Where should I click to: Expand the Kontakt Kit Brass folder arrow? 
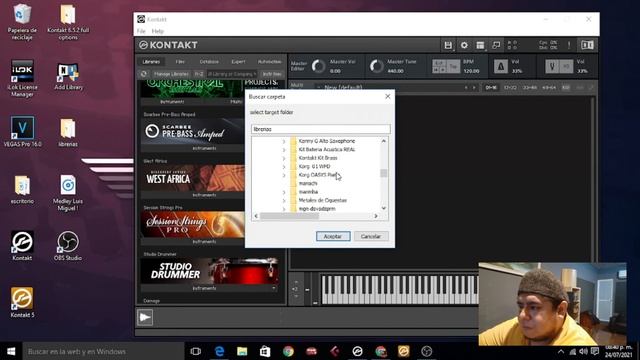284,158
